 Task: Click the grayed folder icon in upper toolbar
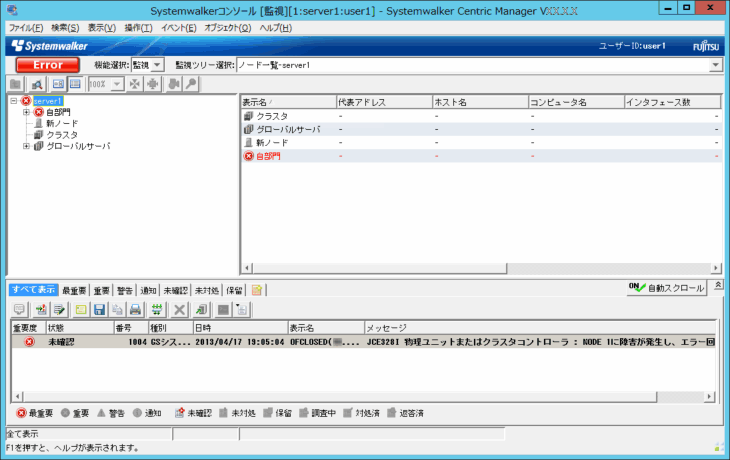(x=15, y=84)
